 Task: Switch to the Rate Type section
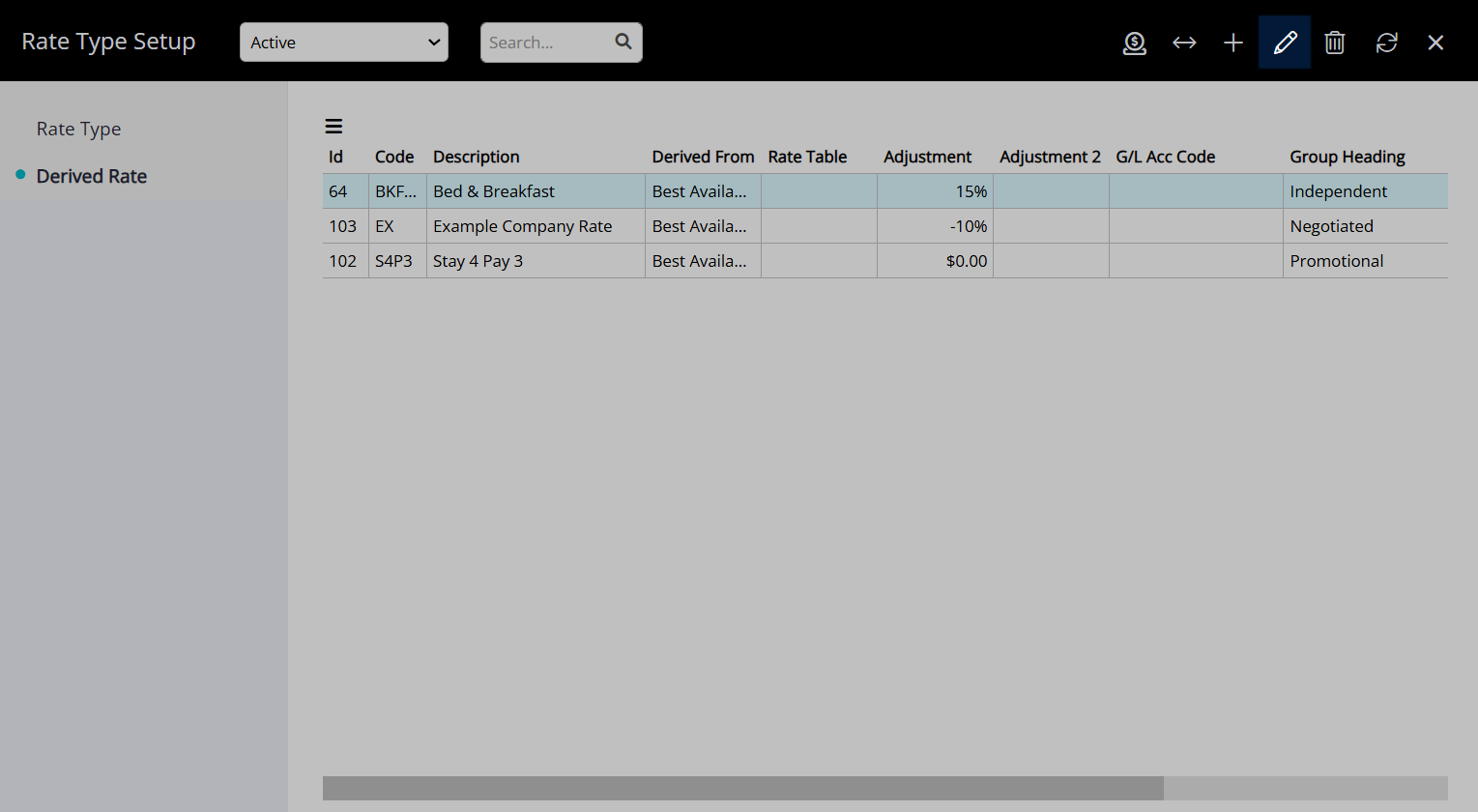tap(78, 129)
